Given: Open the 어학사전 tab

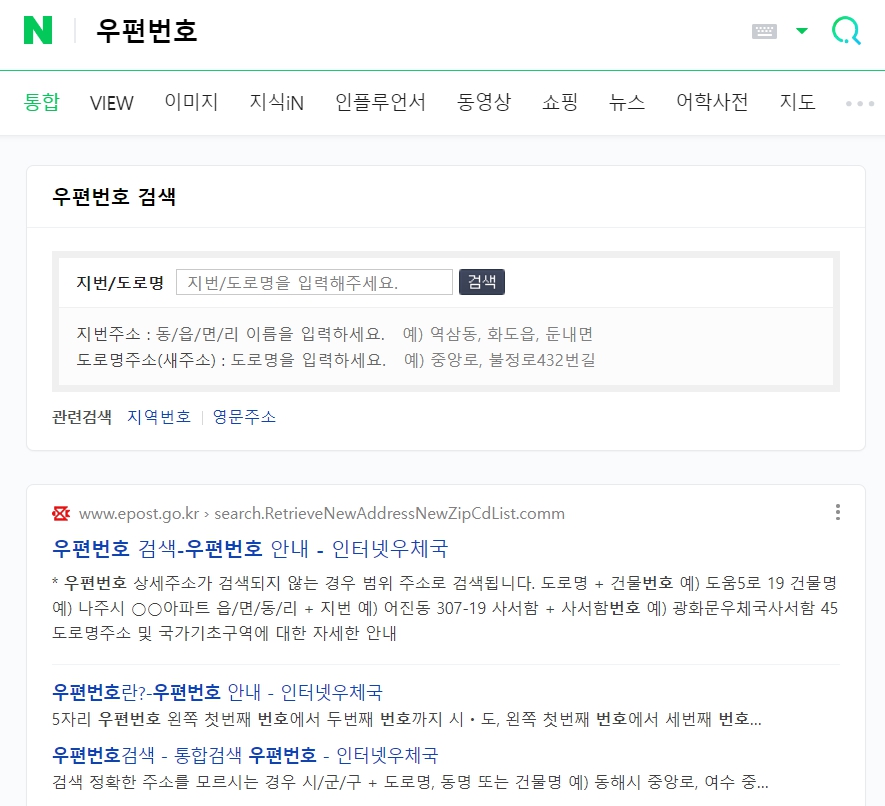Looking at the screenshot, I should point(712,102).
